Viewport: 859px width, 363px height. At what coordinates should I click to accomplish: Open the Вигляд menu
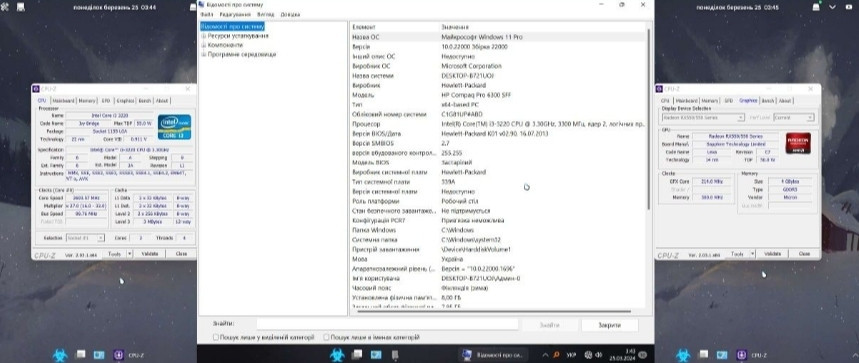tap(266, 15)
